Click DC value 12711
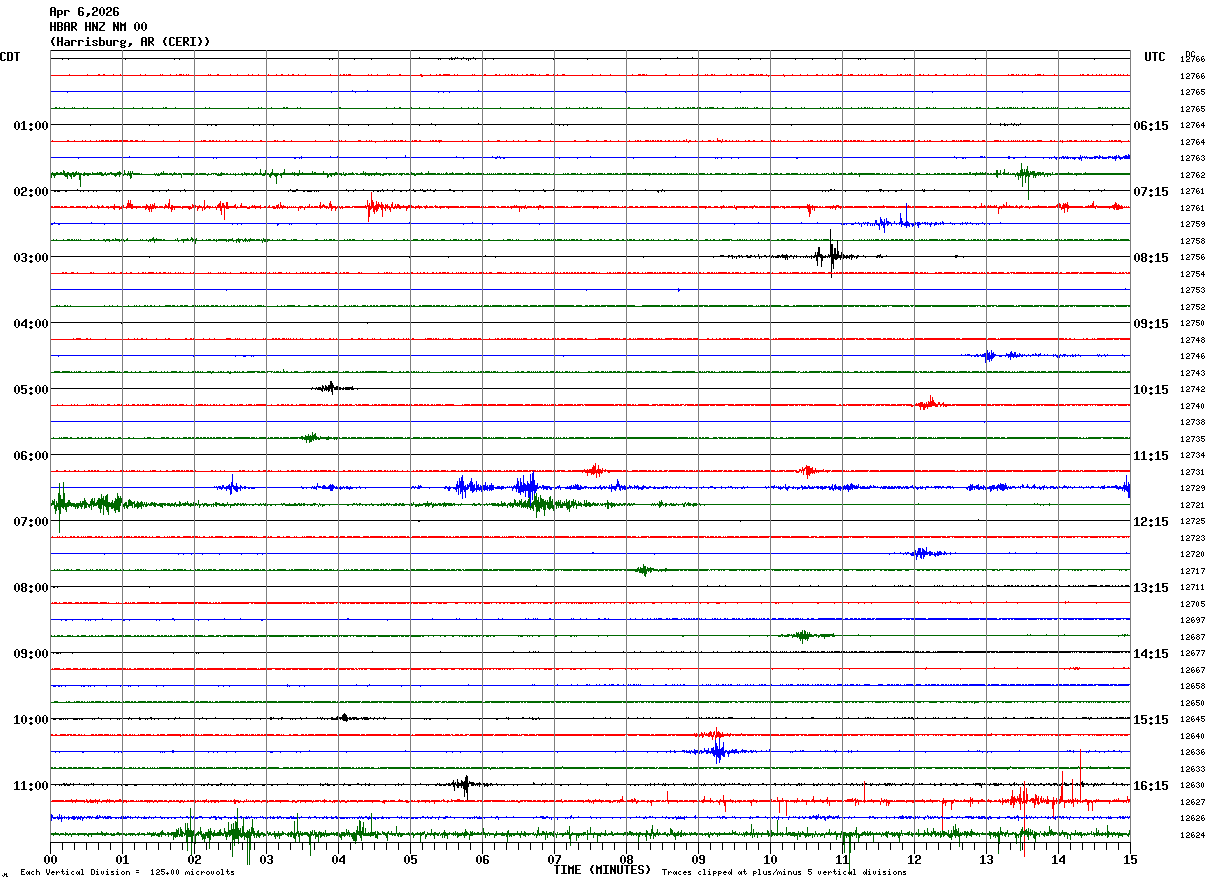The height and width of the screenshot is (886, 1210). 1192,588
